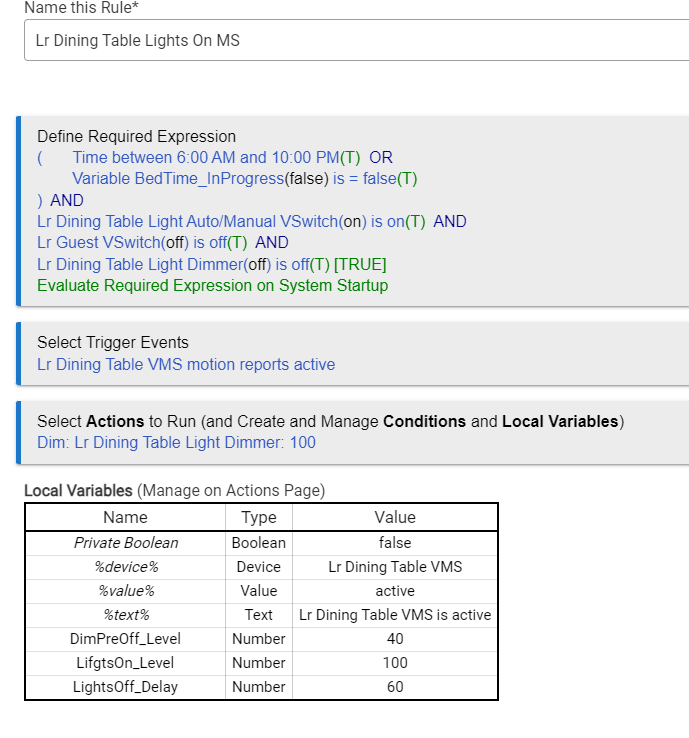
Task: Select the Private Boolean variable row
Action: coord(126,542)
